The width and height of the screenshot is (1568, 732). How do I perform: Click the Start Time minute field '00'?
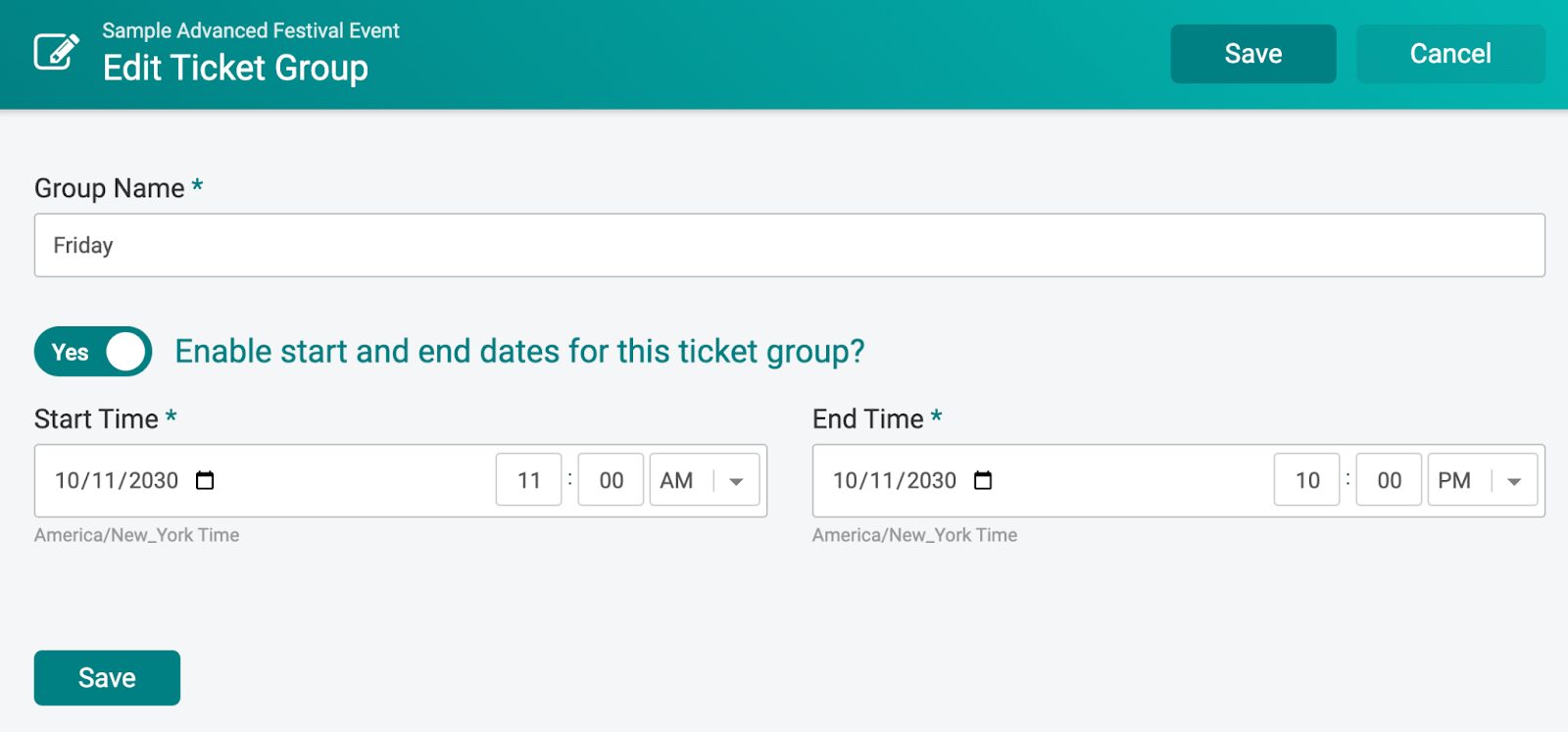pyautogui.click(x=610, y=480)
